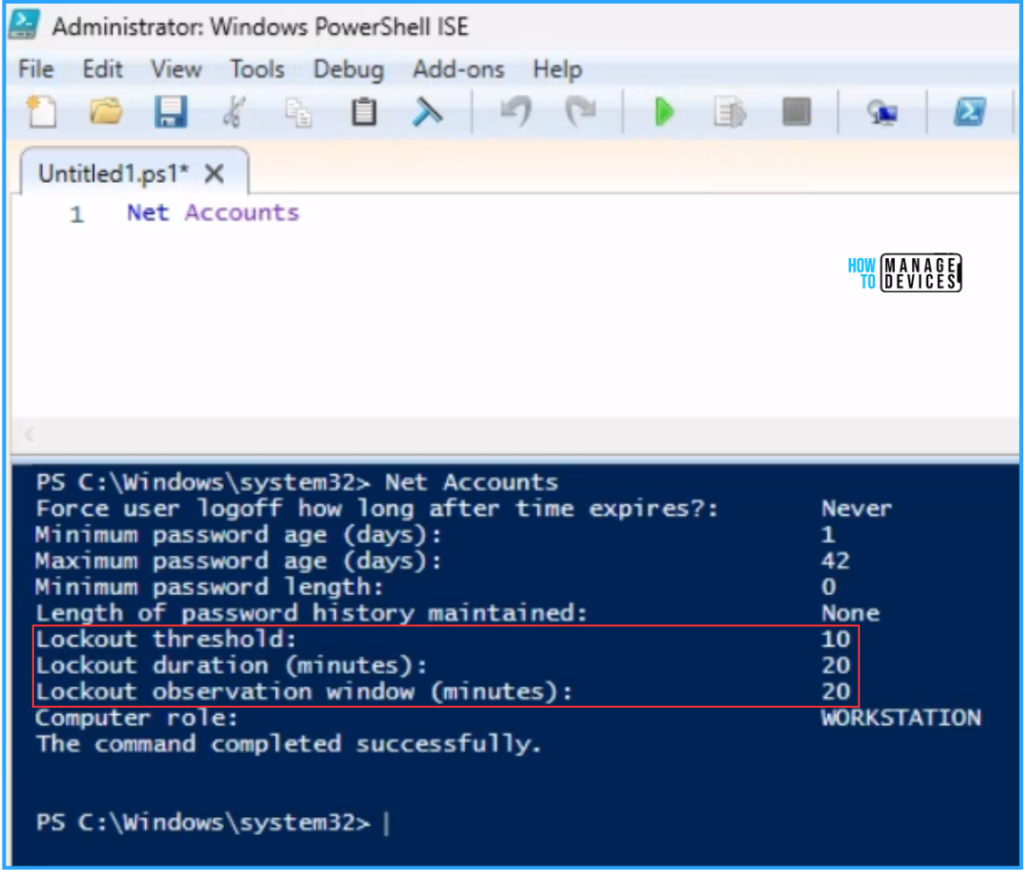Screen dimensions: 1024x870
Task: Click the executed 'Net Accounts' command in console
Action: coord(472,482)
